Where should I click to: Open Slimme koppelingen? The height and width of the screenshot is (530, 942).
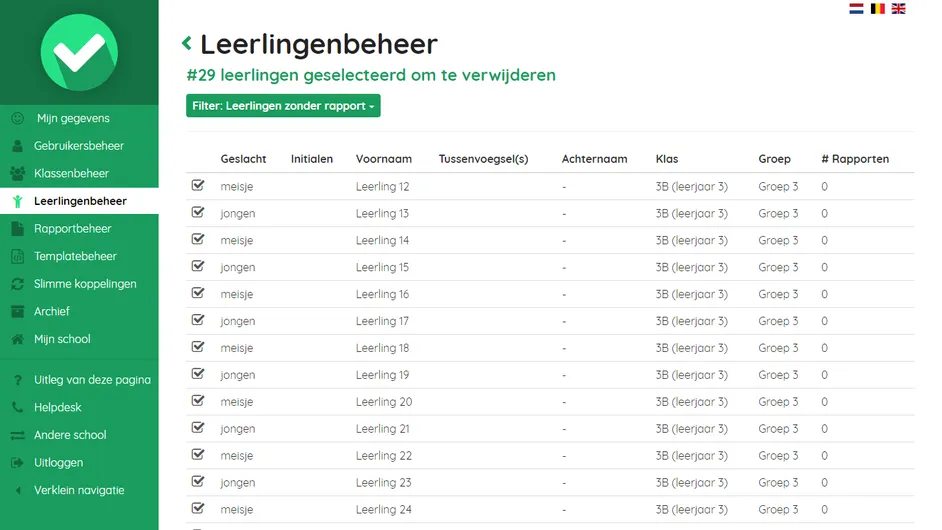click(85, 284)
